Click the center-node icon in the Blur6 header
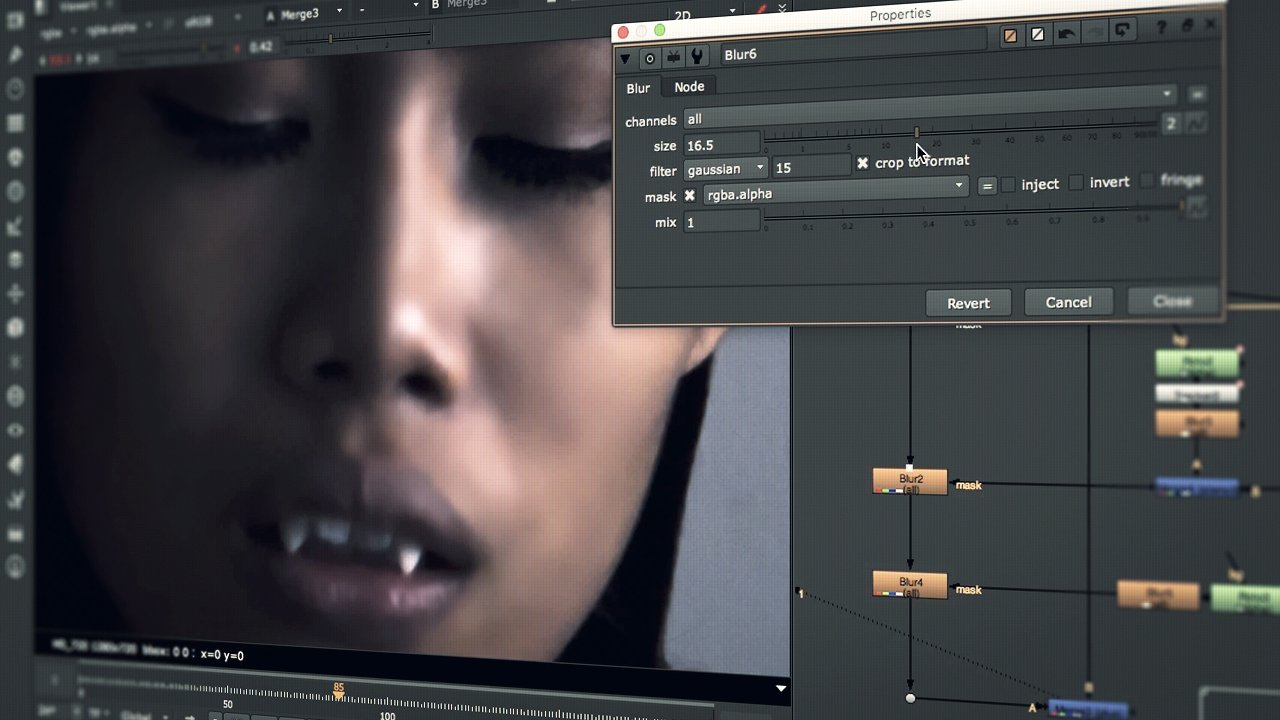Viewport: 1280px width, 720px height. coord(649,58)
